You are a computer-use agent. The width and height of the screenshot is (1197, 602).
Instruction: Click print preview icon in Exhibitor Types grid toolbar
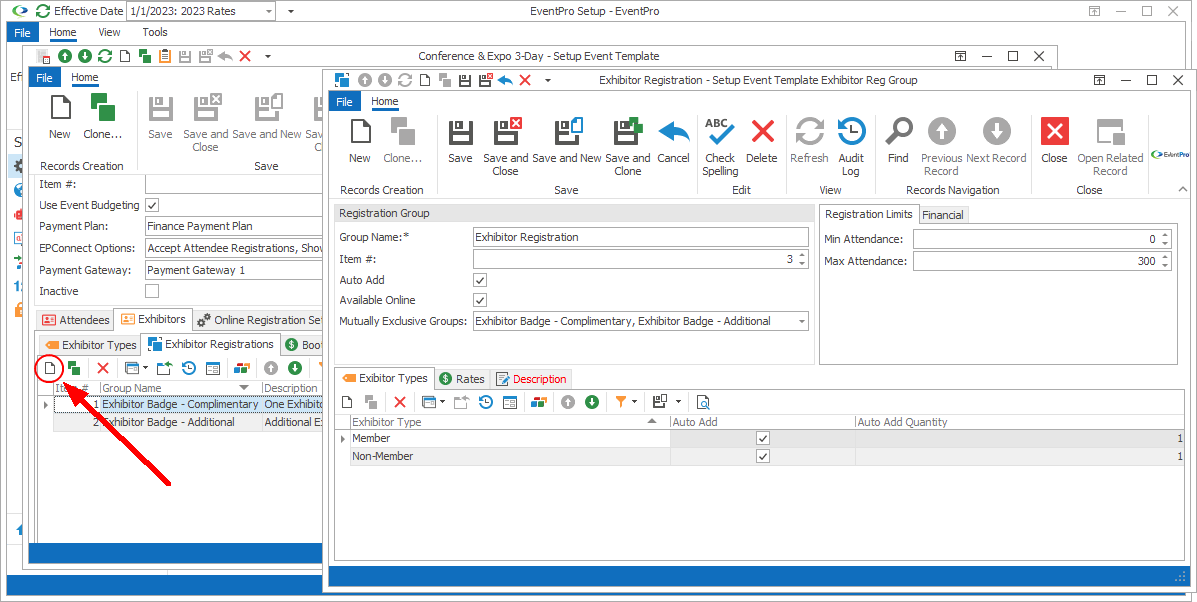[x=703, y=402]
